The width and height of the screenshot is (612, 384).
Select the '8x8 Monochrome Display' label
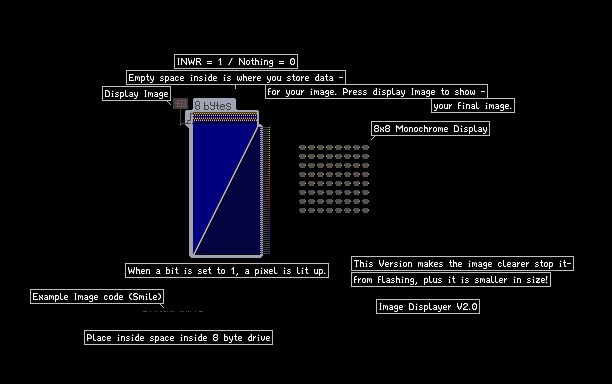[430, 128]
